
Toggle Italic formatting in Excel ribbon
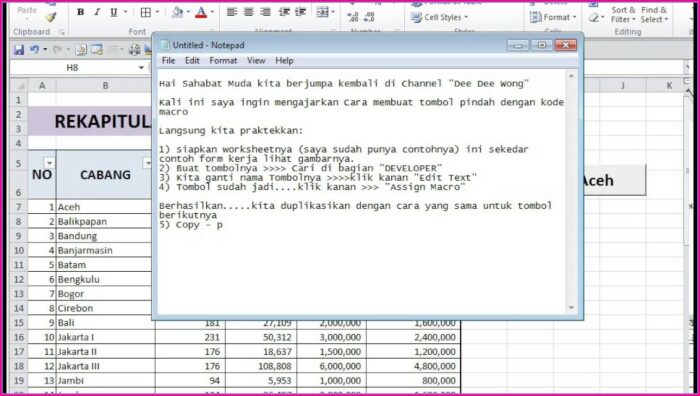click(x=97, y=13)
